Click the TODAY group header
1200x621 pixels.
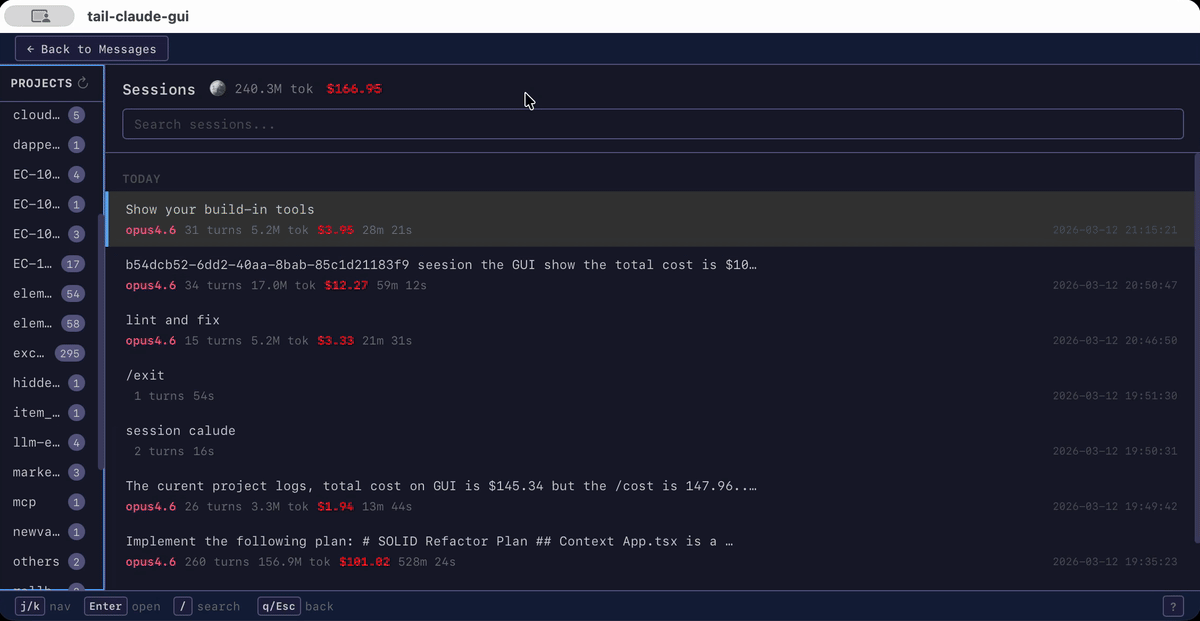142,179
